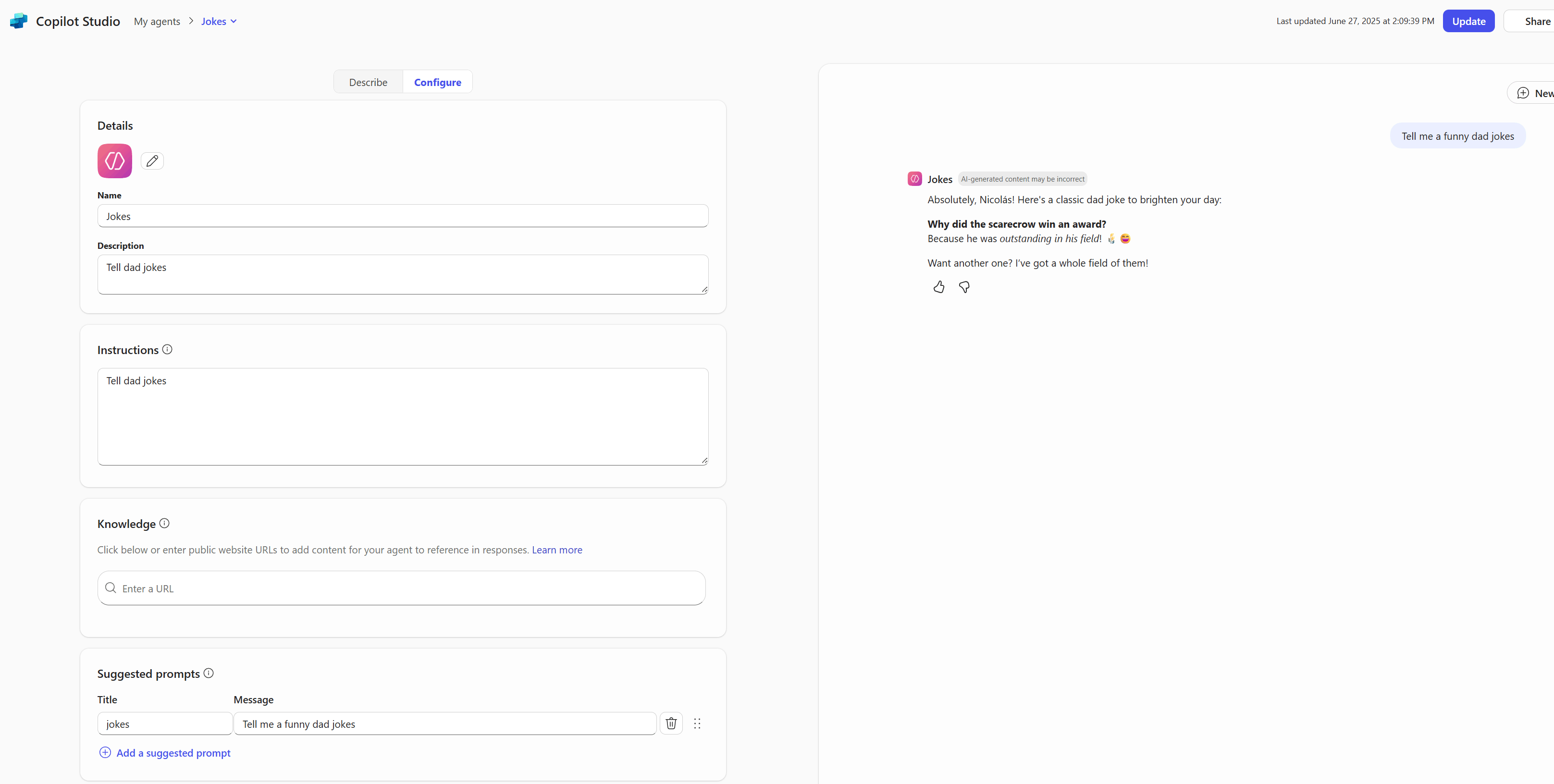Viewport: 1554px width, 784px height.
Task: Click the Jokes avatar in chat response
Action: point(914,179)
